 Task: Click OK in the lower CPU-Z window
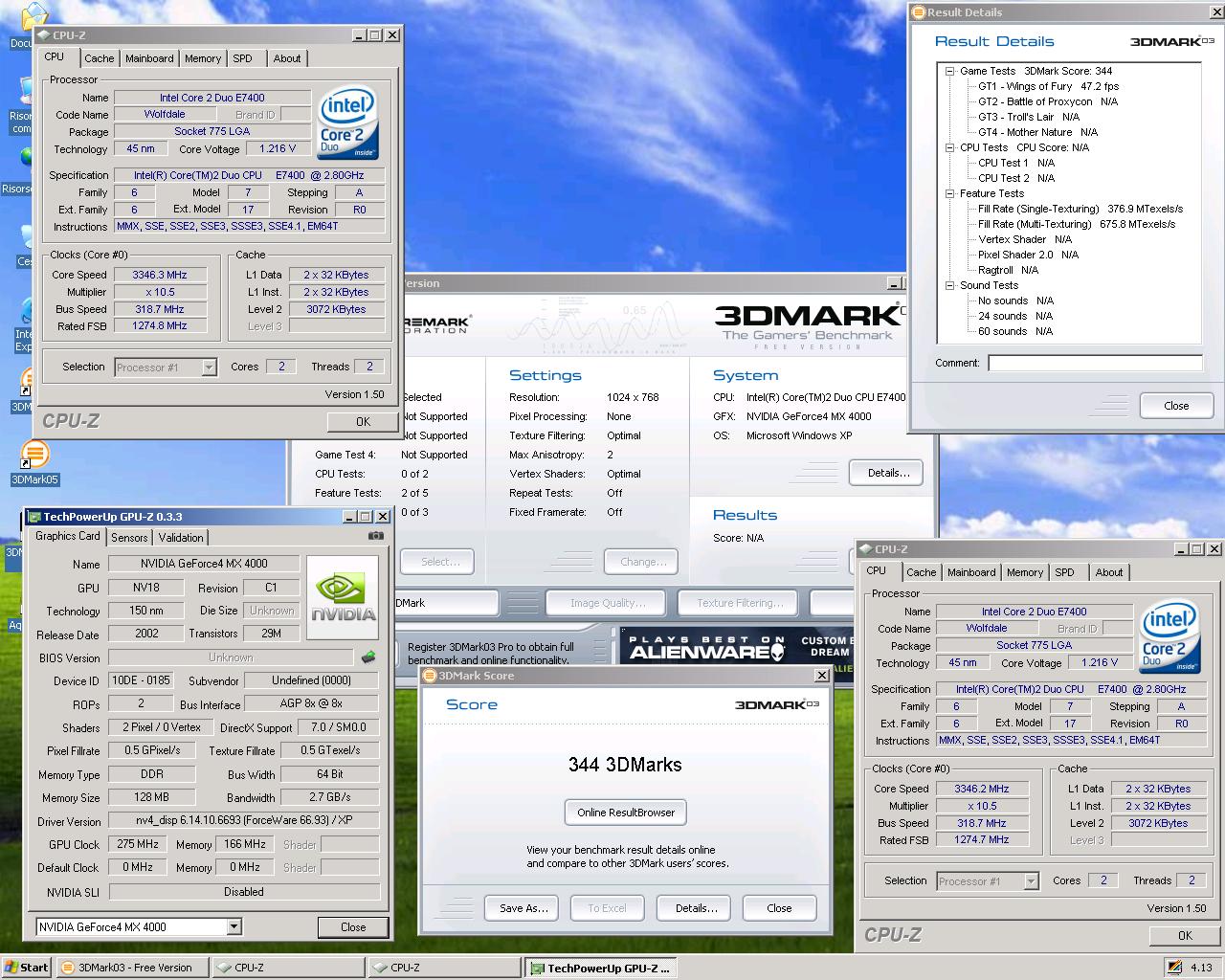coord(1185,935)
